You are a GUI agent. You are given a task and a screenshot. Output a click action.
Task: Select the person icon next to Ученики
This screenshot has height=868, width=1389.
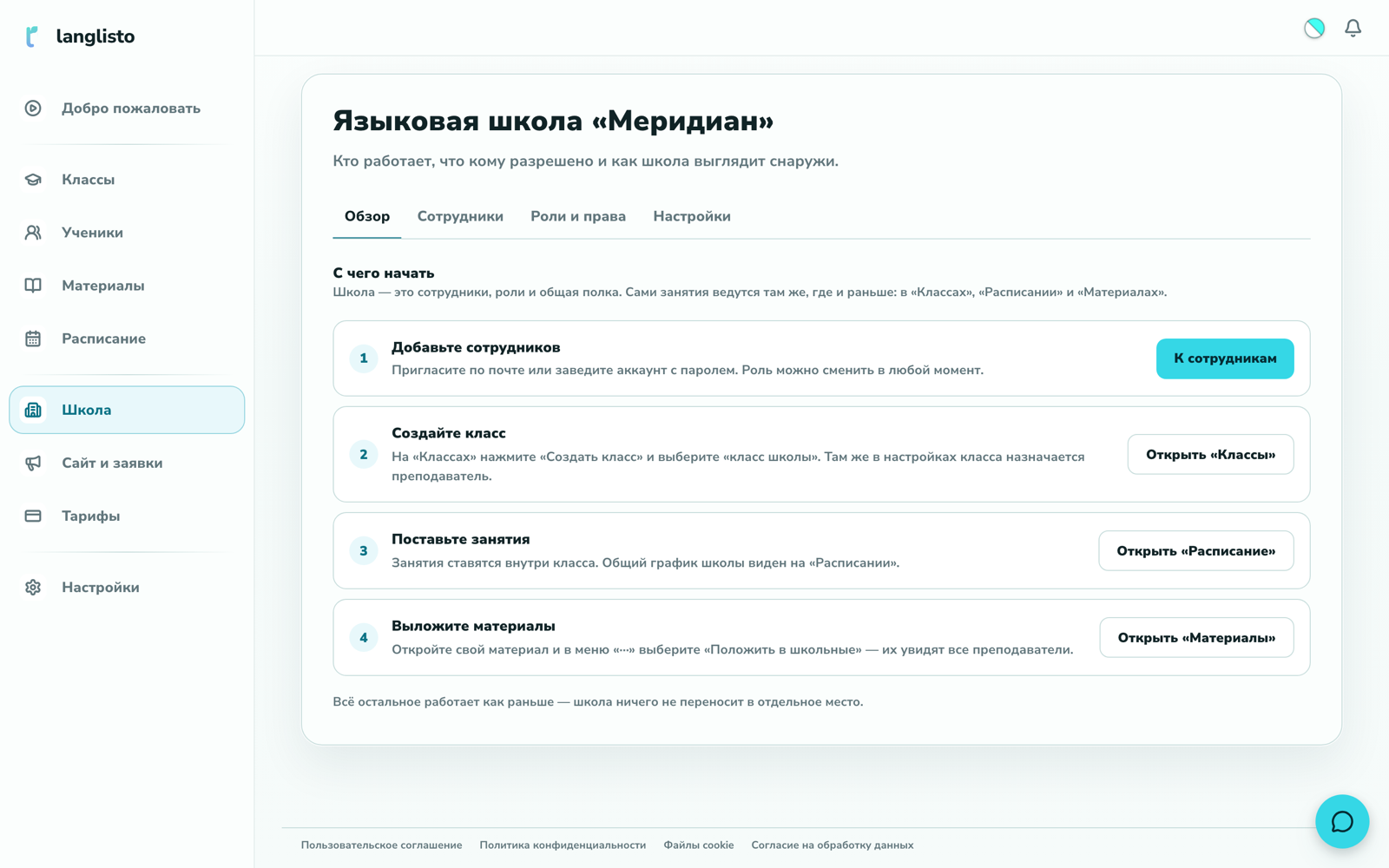click(33, 233)
